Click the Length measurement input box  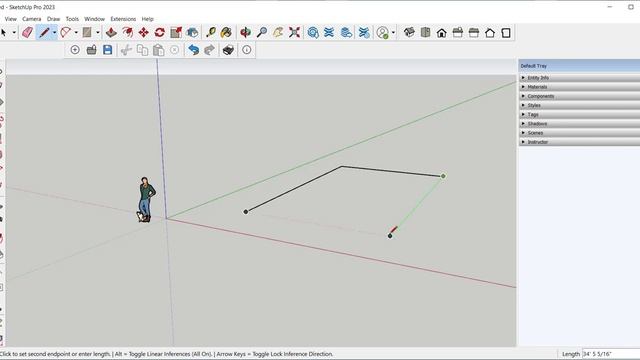(611, 354)
